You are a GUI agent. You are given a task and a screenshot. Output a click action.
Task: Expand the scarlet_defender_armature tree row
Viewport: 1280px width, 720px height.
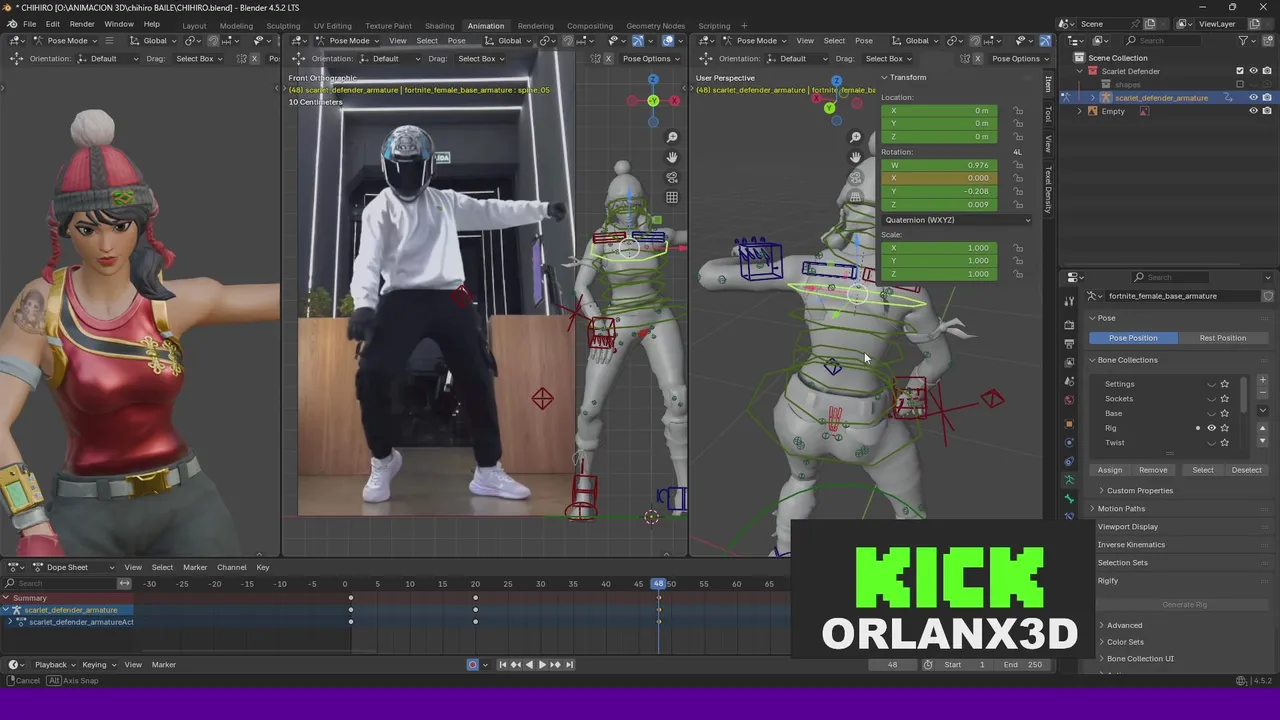1092,98
